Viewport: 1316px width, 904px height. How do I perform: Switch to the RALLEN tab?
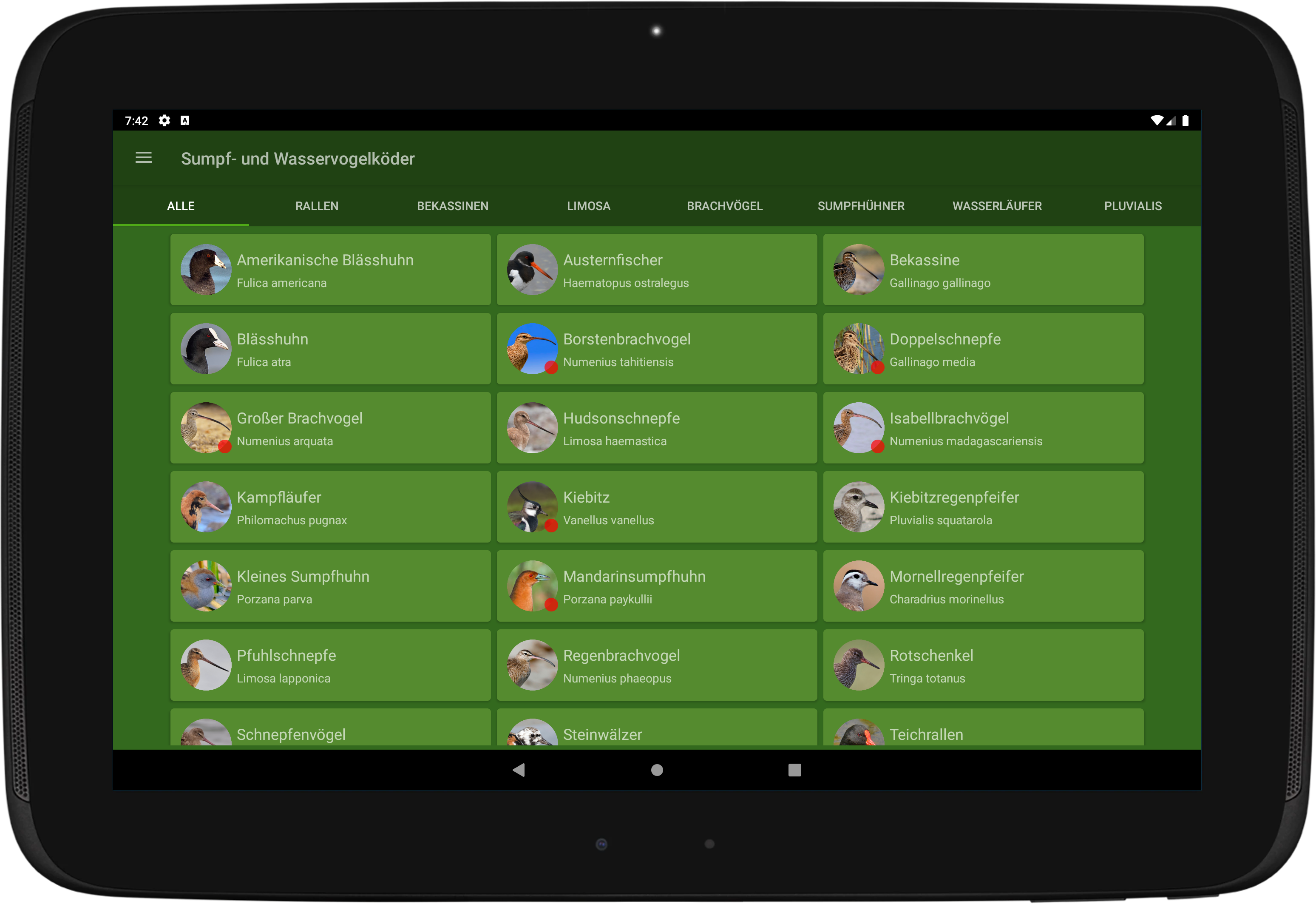tap(317, 206)
